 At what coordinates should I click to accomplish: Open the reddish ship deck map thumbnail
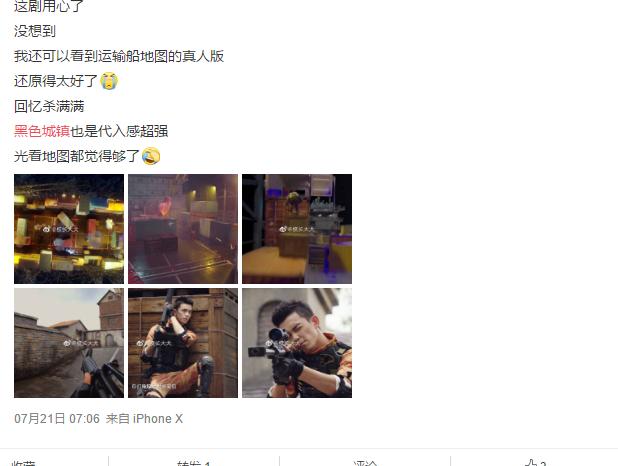coord(183,229)
